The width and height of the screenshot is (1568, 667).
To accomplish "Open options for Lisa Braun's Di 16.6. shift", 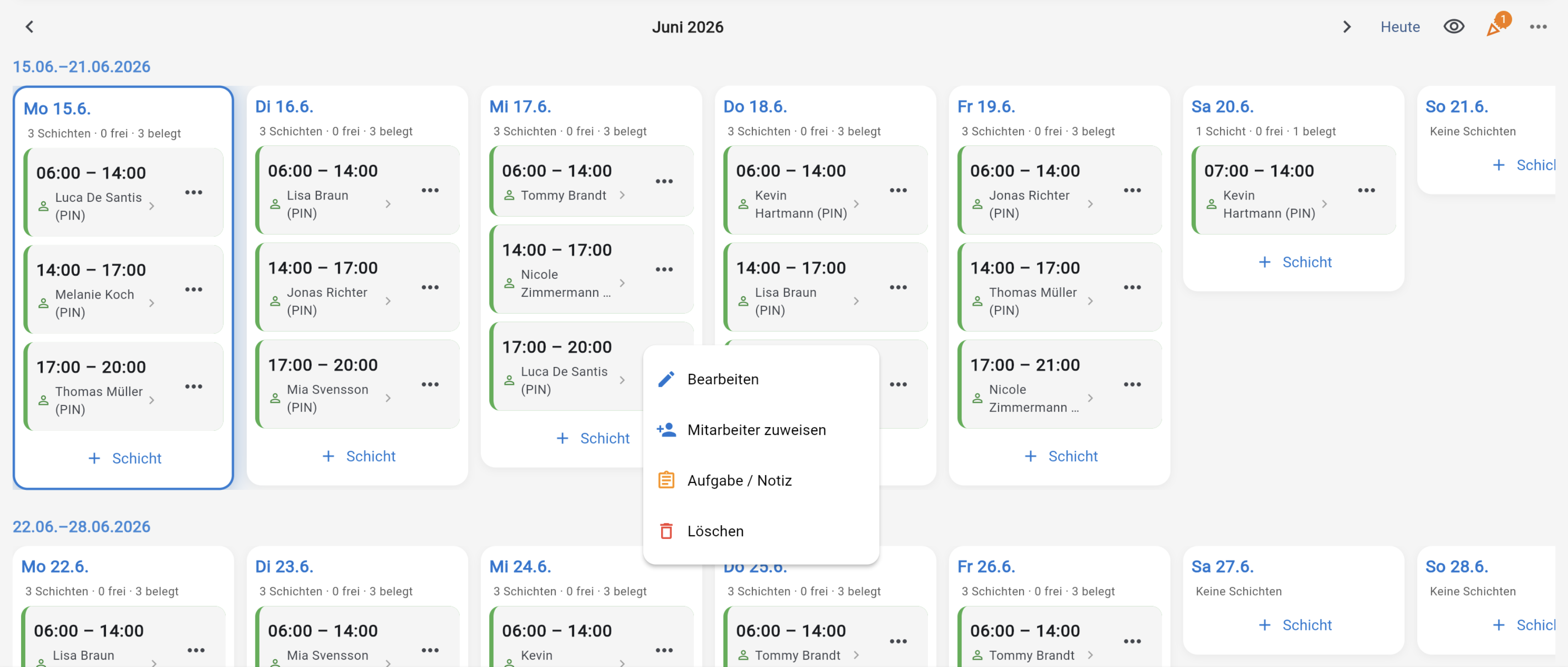I will [x=430, y=190].
